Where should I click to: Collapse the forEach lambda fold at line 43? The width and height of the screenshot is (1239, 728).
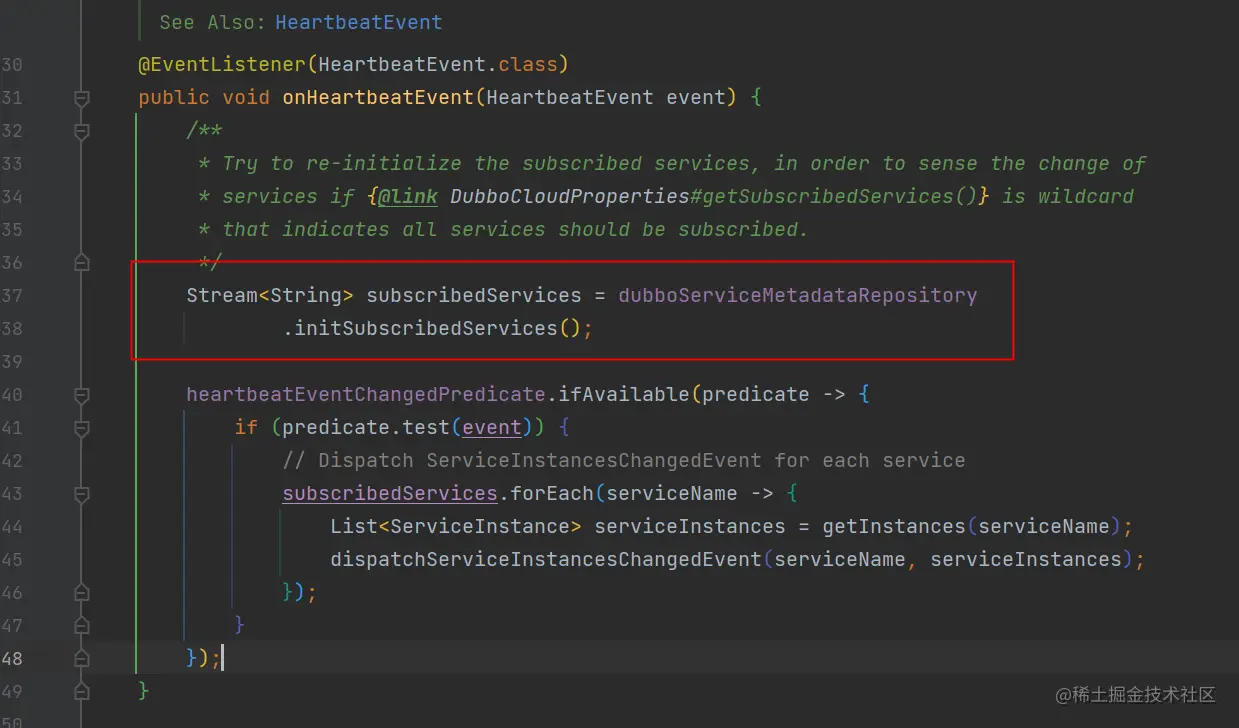(x=82, y=493)
